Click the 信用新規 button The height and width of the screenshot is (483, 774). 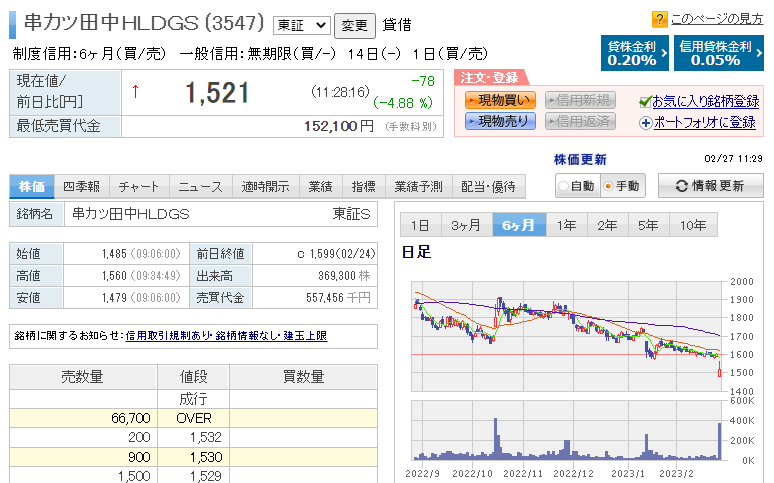coord(580,101)
